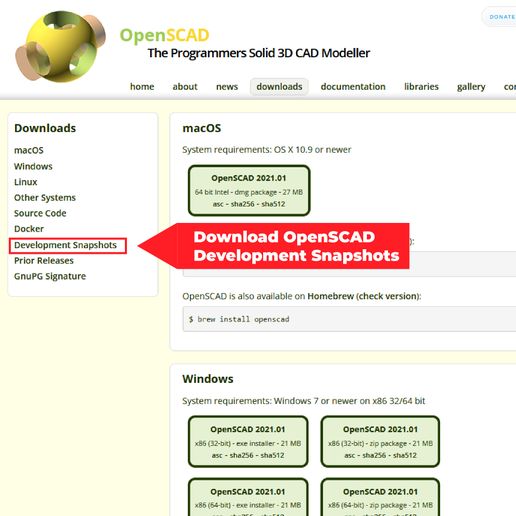Jump to macOS downloads in sidebar
516x516 pixels.
pyautogui.click(x=29, y=150)
